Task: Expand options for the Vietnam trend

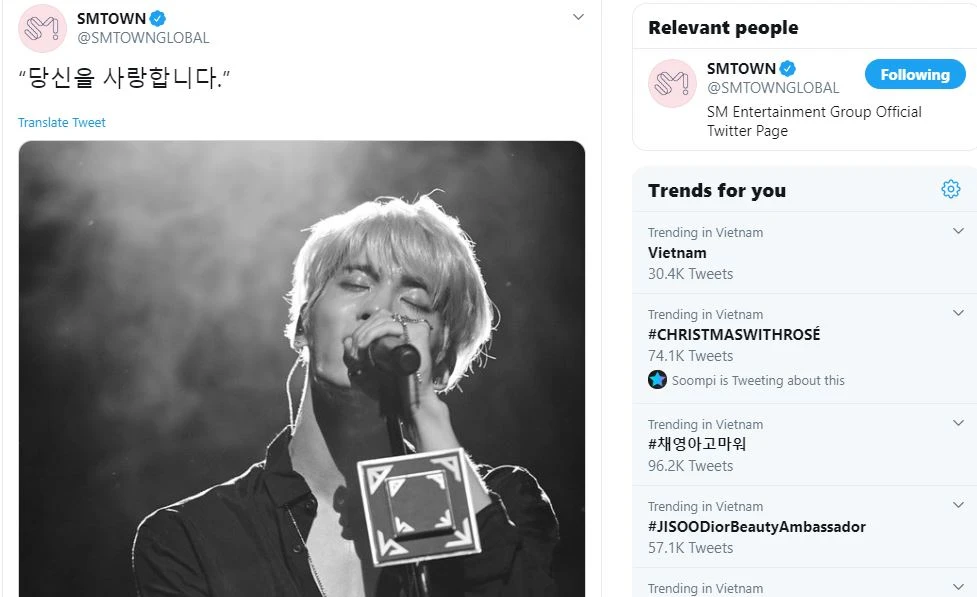Action: 958,232
